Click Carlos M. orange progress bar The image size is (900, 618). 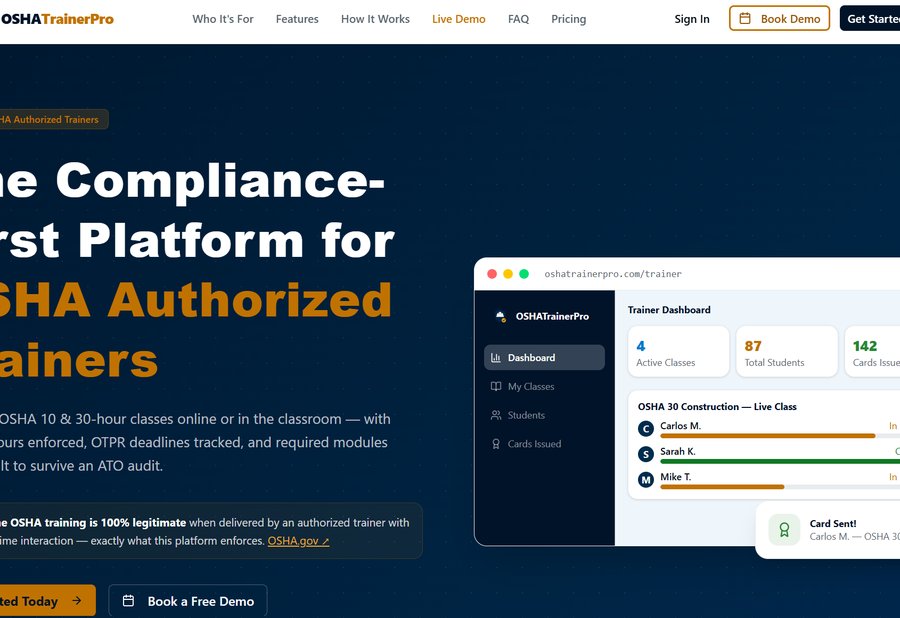[767, 436]
